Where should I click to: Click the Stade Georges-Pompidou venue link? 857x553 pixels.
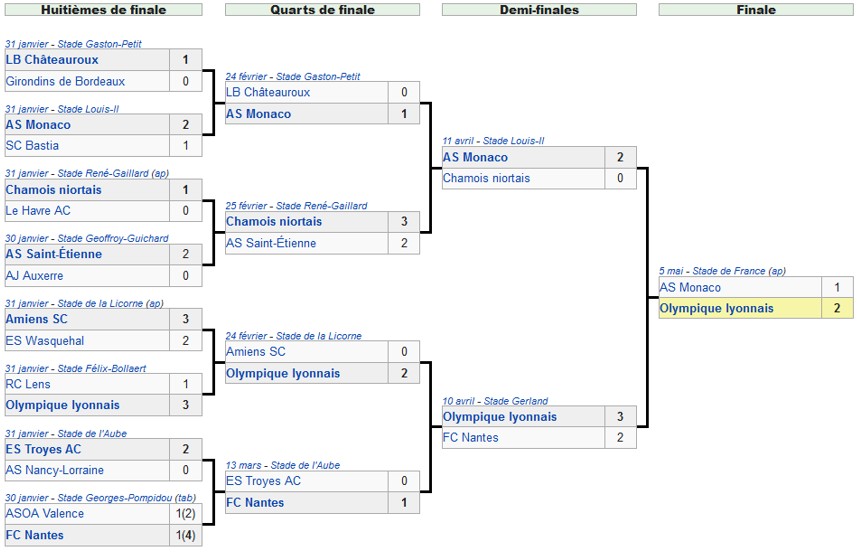click(115, 498)
